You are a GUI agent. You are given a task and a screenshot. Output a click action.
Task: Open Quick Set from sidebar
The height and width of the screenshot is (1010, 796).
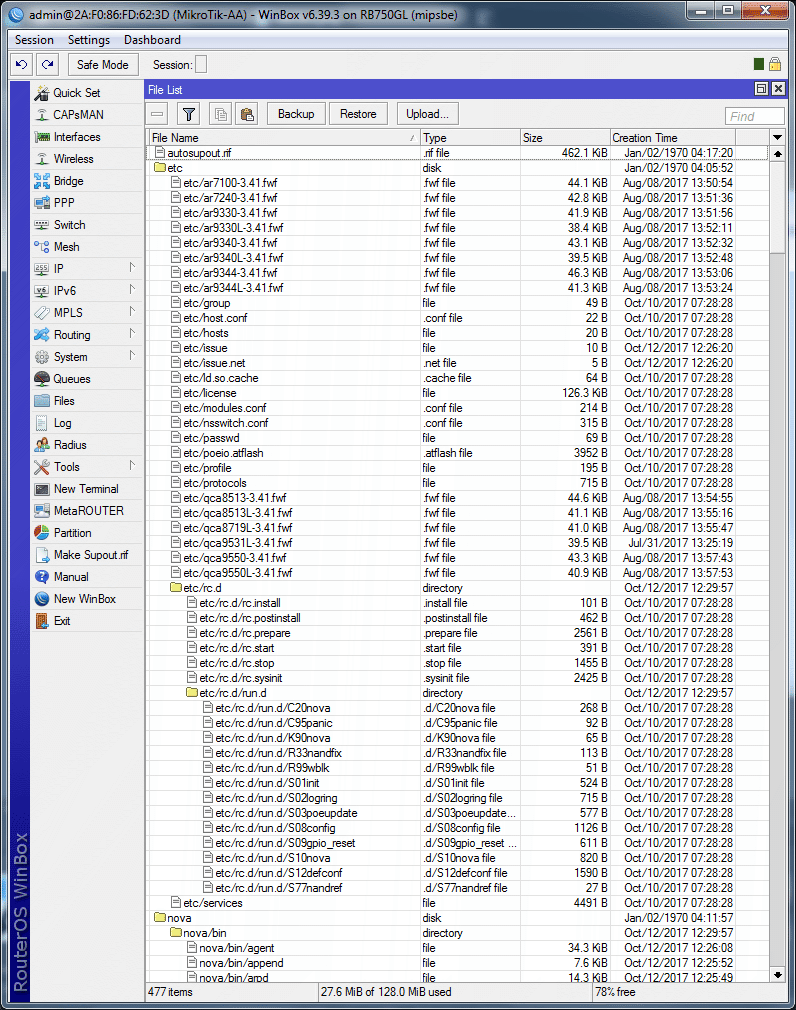coord(76,93)
